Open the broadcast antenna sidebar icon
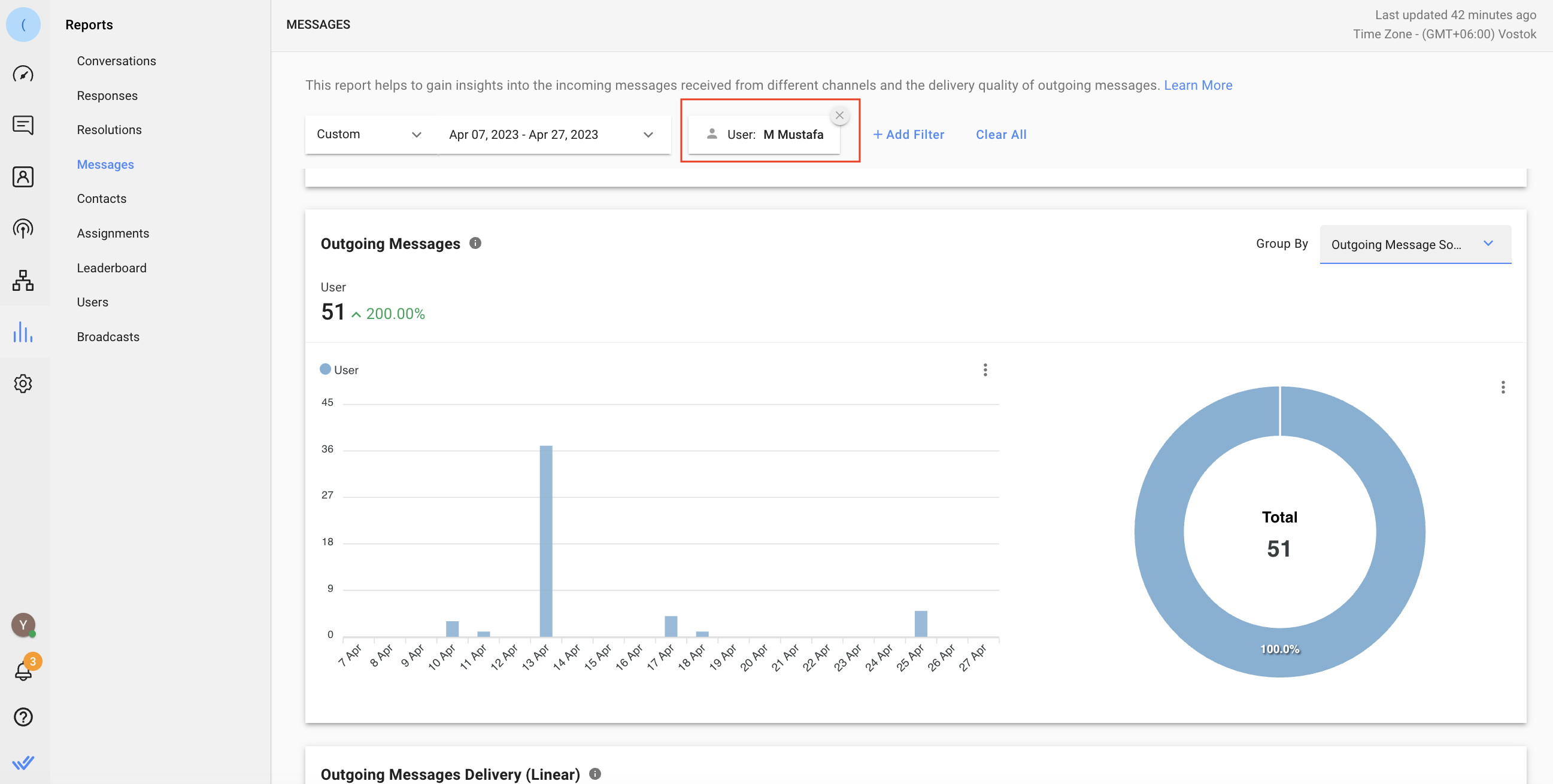This screenshot has width=1553, height=784. tap(23, 229)
